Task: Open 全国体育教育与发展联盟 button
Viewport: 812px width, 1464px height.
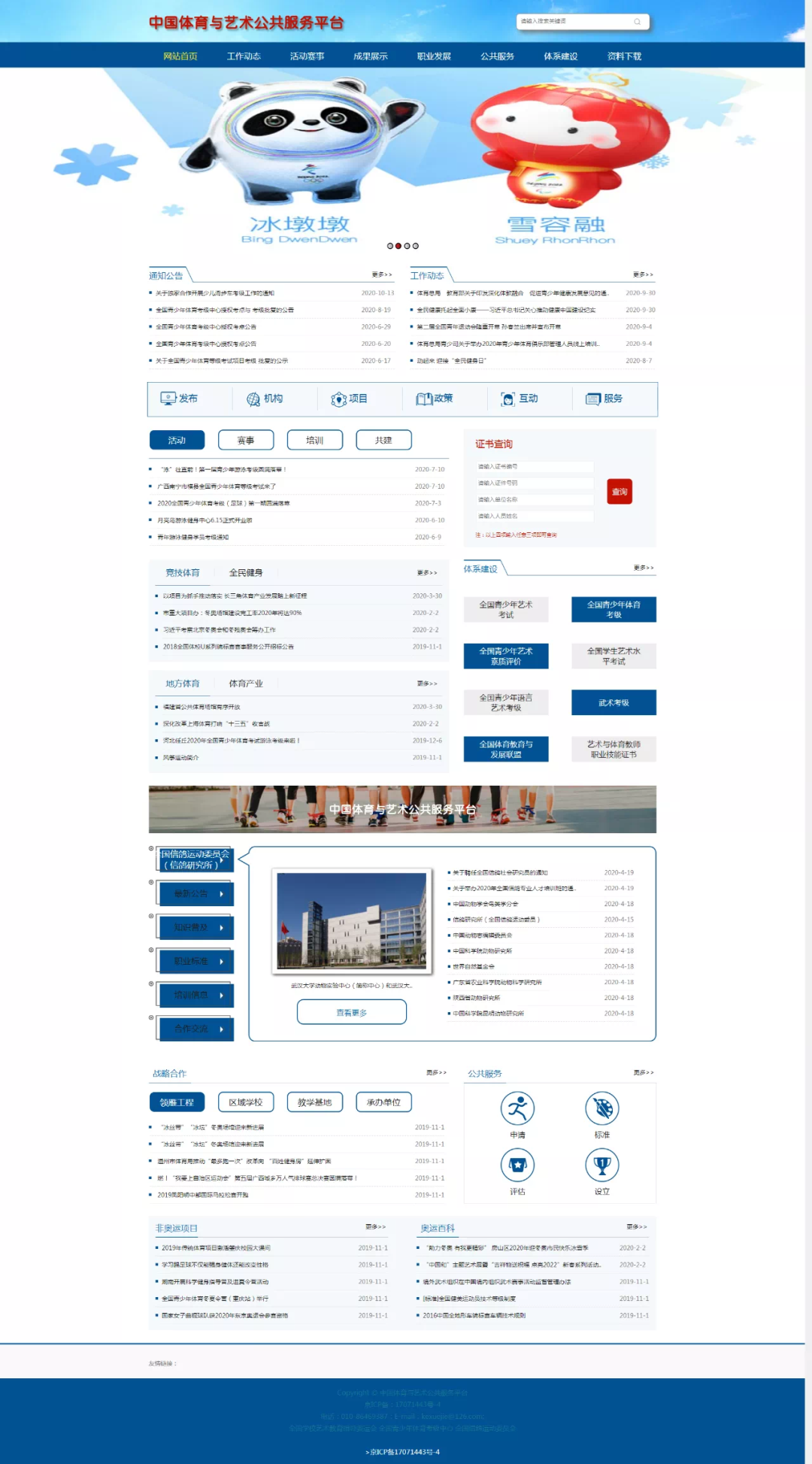Action: point(506,749)
